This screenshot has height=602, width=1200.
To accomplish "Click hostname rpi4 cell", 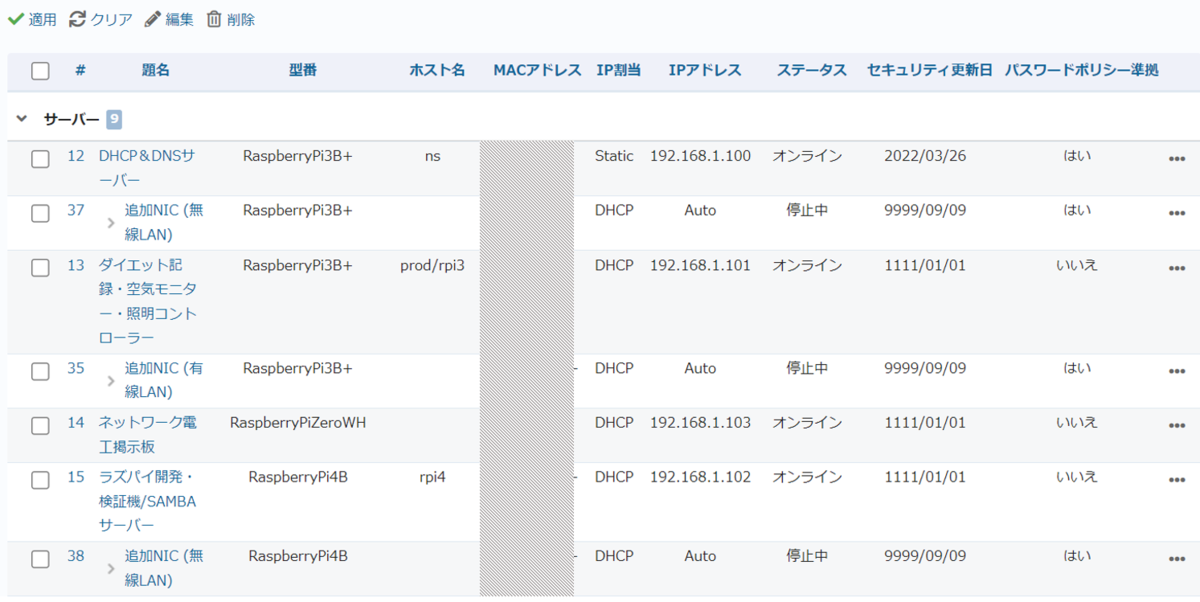I will coord(432,477).
